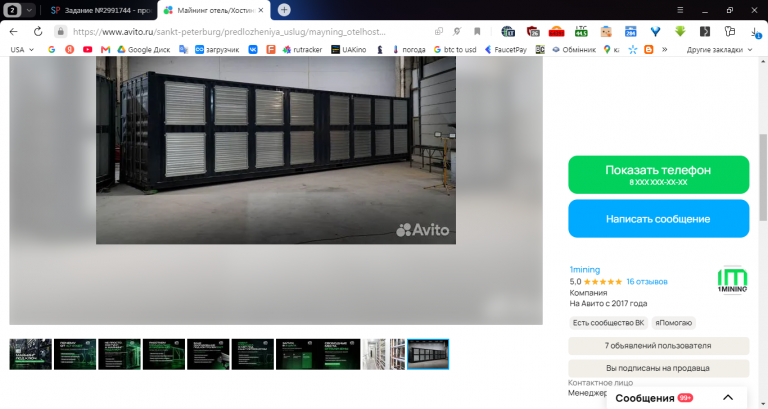Open the orange F bookmark icon
Viewport: 768px width, 409px height.
[x=270, y=49]
